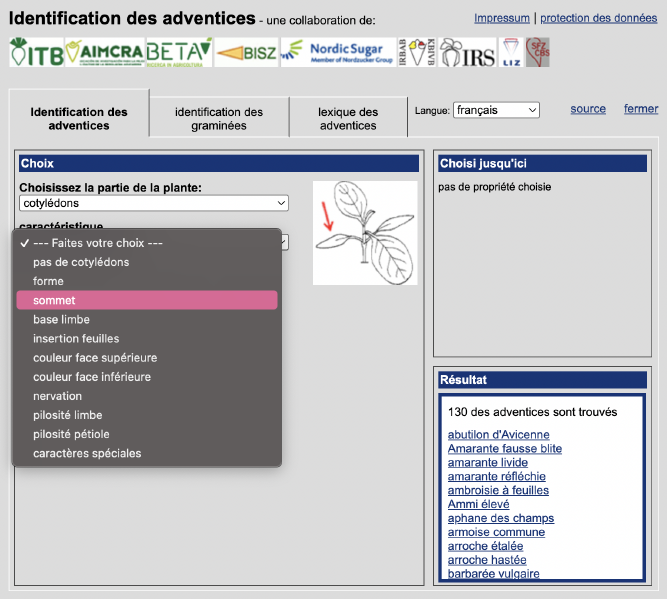Viewport: 667px width, 599px height.
Task: Click the SFZ CBS heart logo
Action: pyautogui.click(x=538, y=53)
